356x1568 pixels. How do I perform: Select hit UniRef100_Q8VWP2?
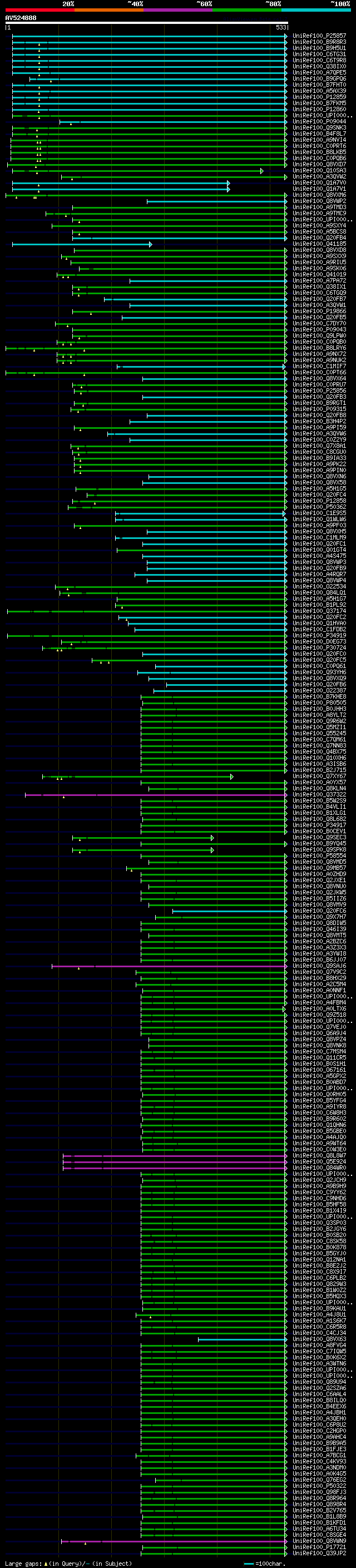click(319, 201)
